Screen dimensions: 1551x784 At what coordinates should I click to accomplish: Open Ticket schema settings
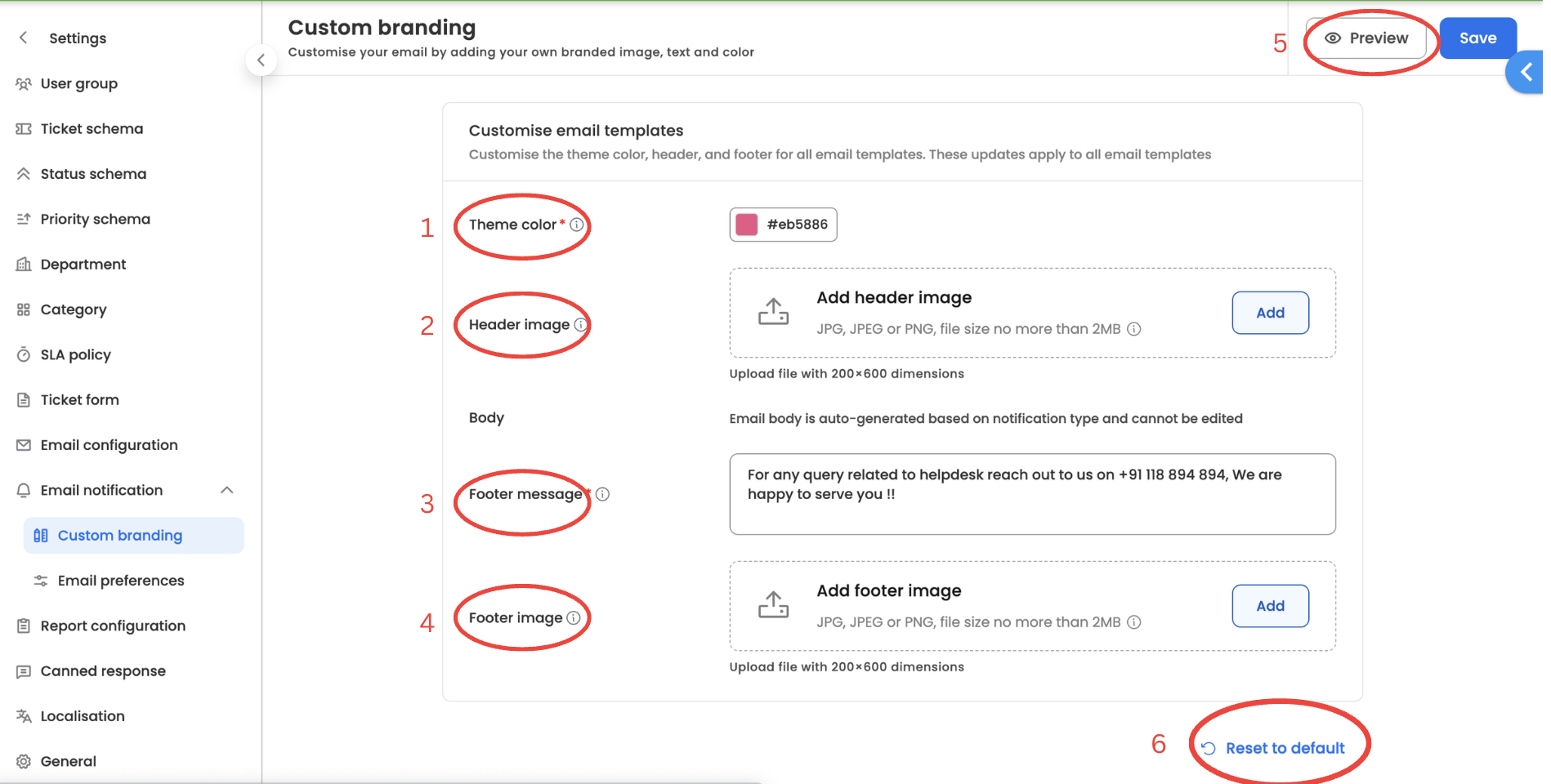click(92, 129)
